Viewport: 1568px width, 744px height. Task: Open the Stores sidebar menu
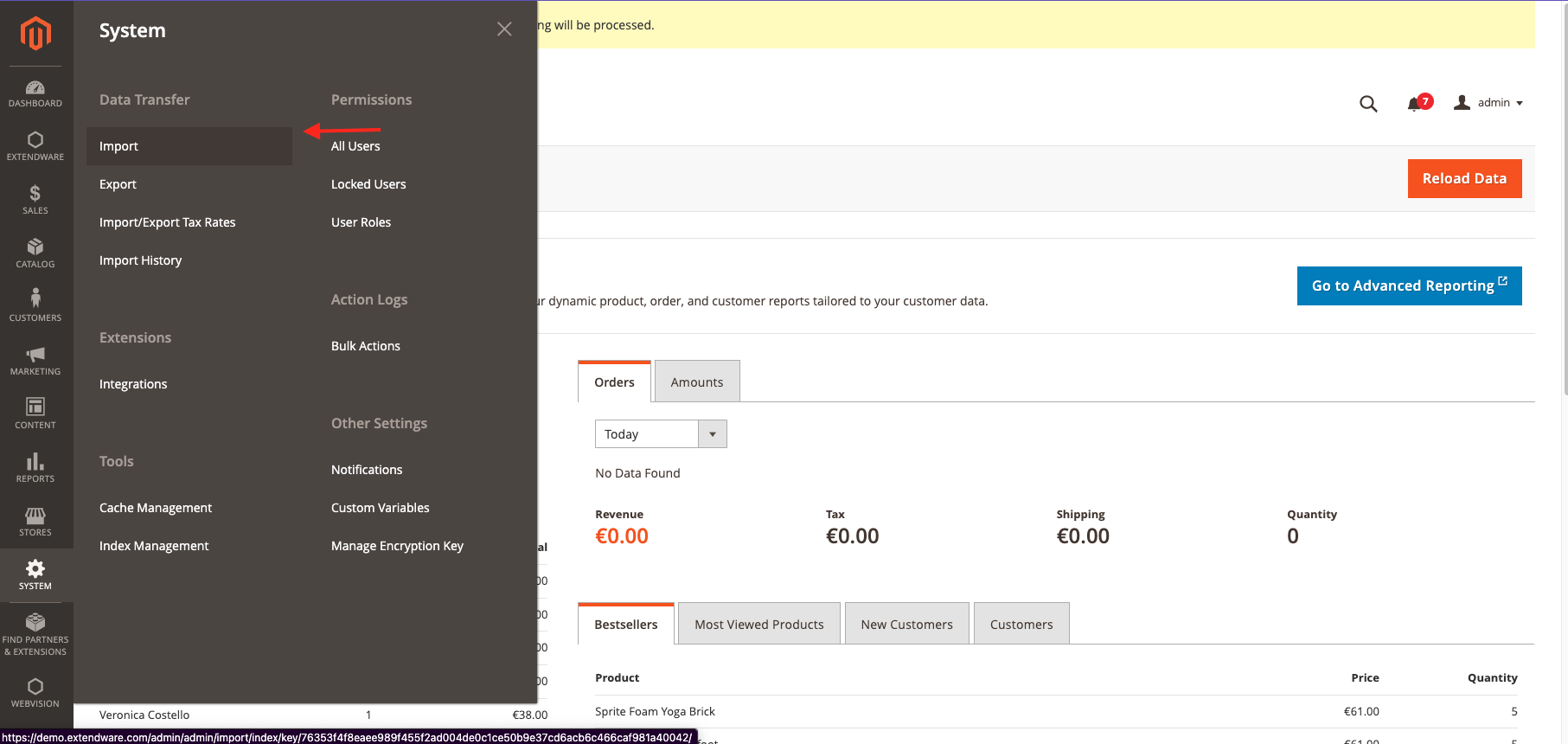coord(35,523)
